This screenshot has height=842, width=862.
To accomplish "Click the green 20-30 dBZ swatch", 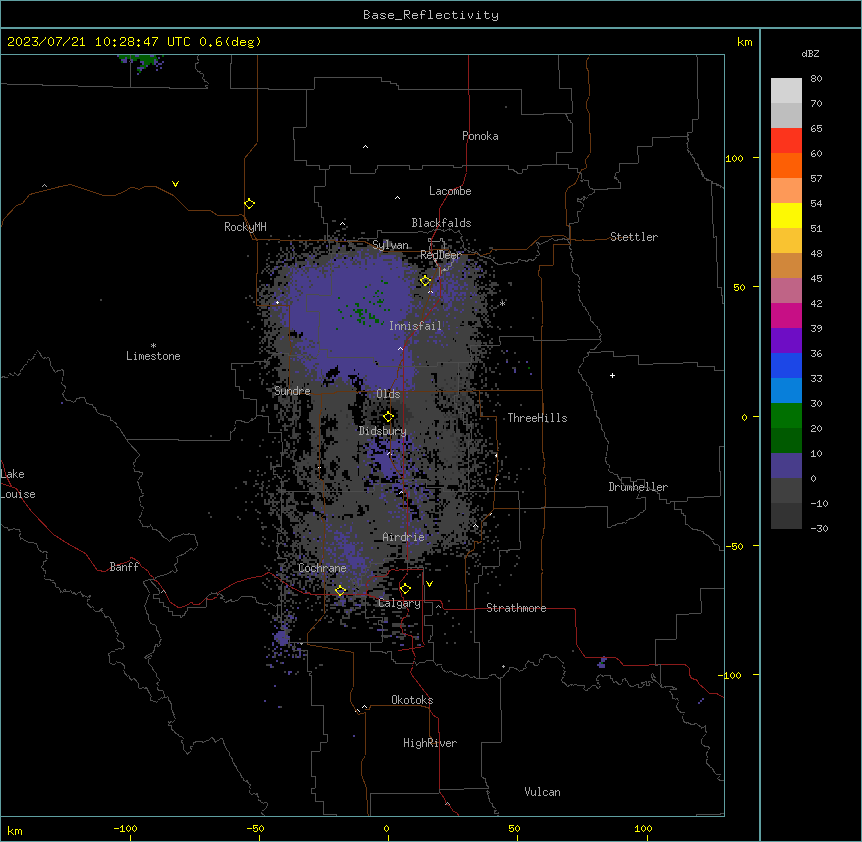I will tap(786, 416).
